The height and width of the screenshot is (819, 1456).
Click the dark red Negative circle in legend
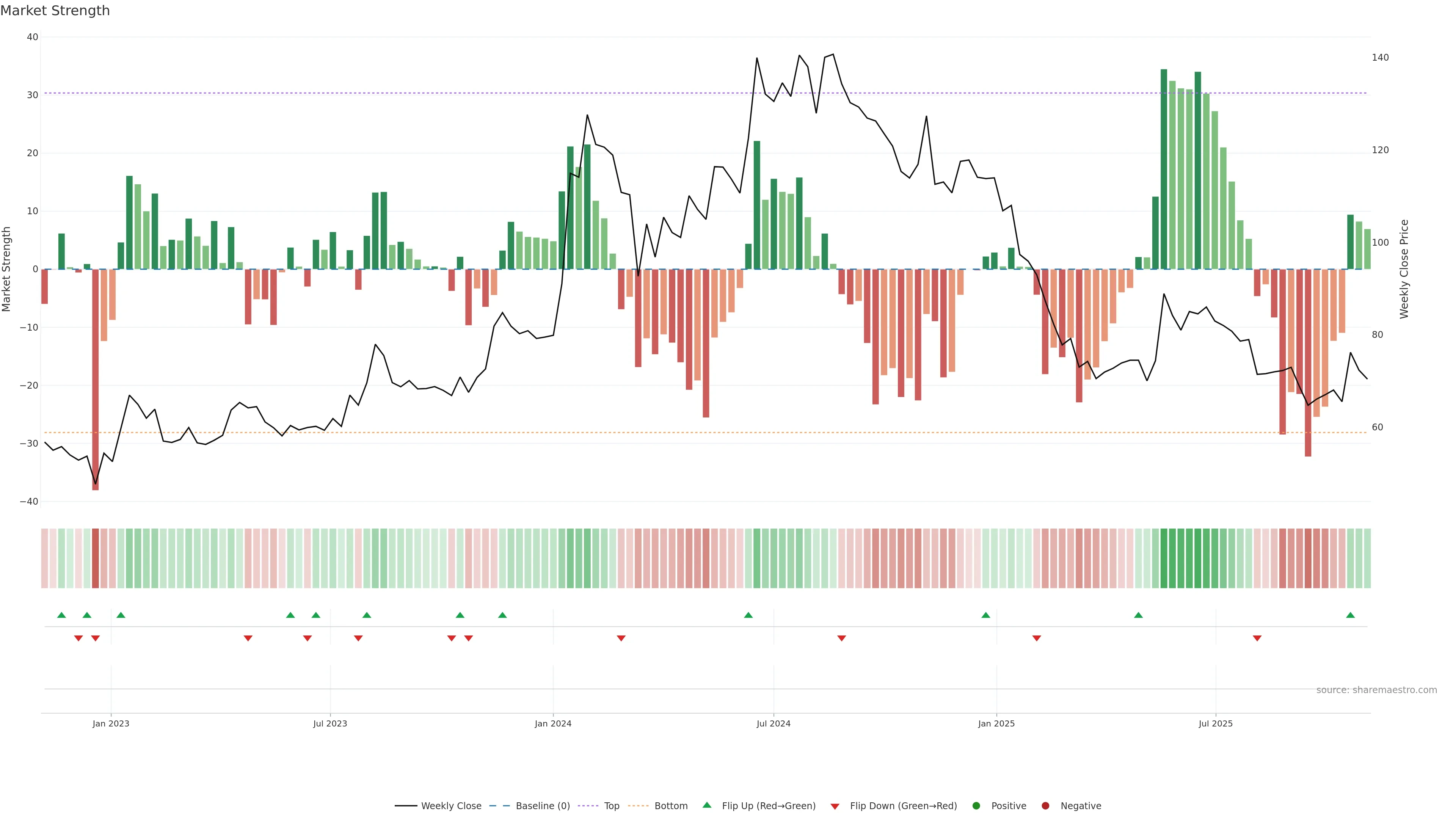click(x=1045, y=805)
